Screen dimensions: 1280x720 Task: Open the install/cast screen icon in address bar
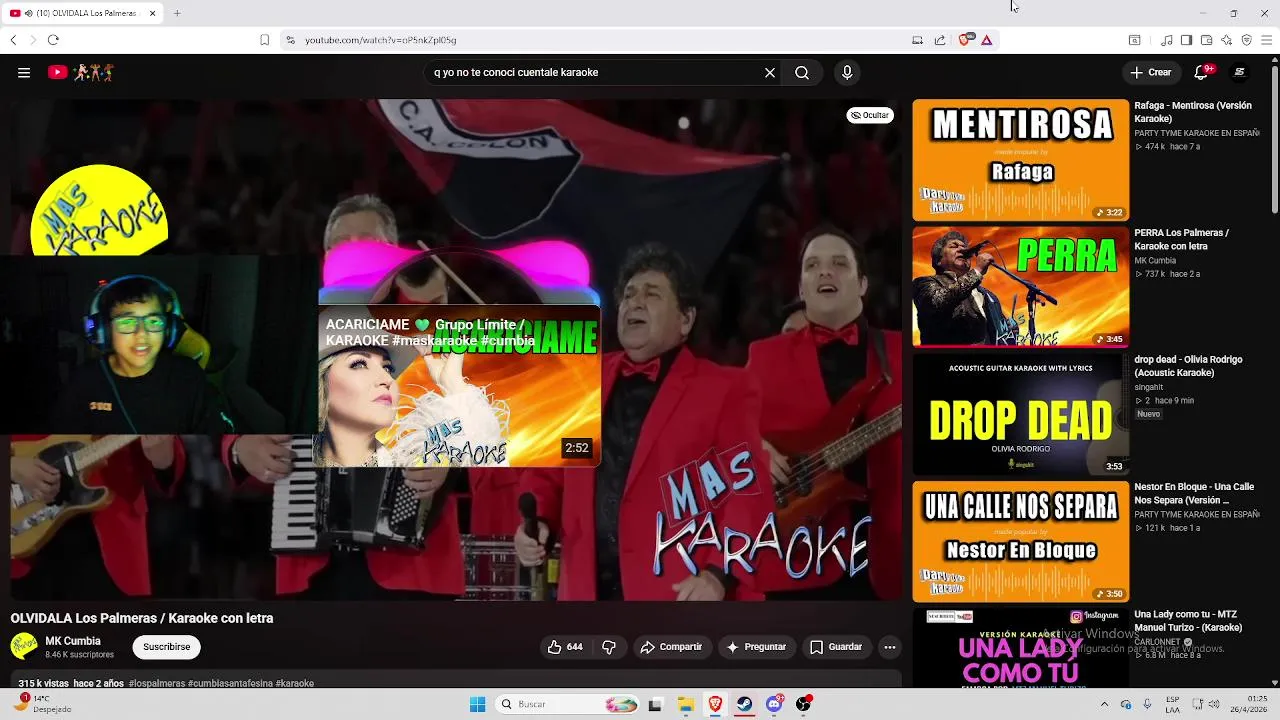(917, 40)
